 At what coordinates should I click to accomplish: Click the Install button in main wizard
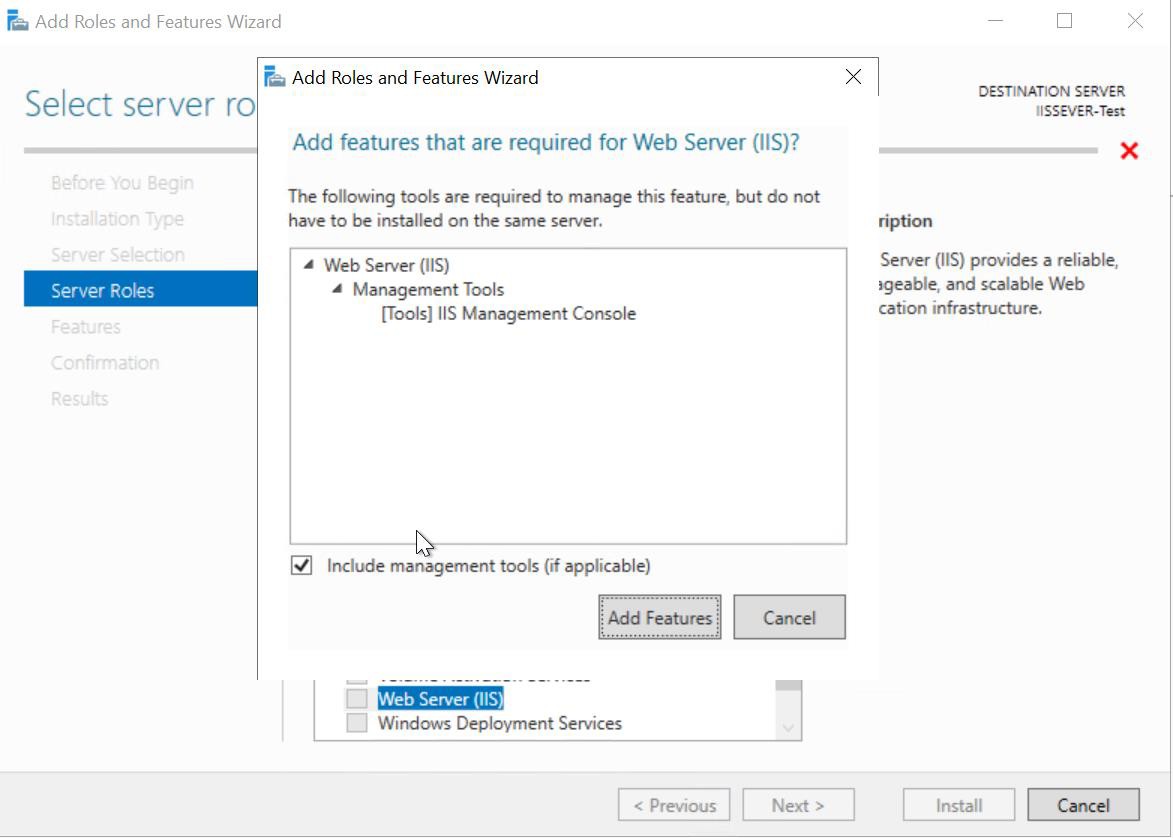(x=959, y=805)
